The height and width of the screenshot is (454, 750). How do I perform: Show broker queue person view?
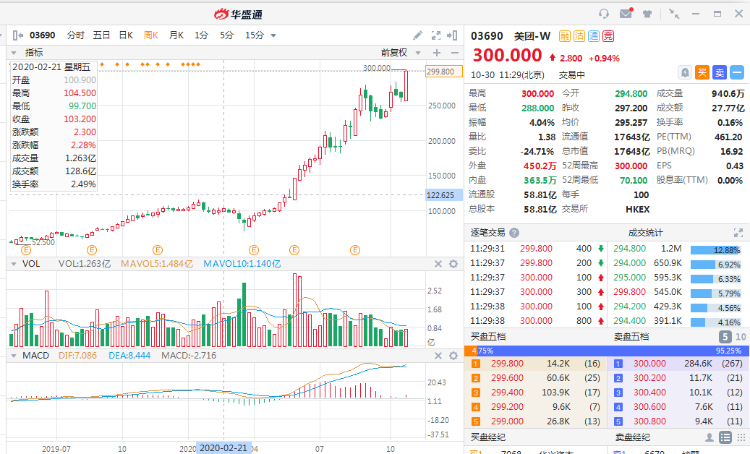[x=709, y=437]
